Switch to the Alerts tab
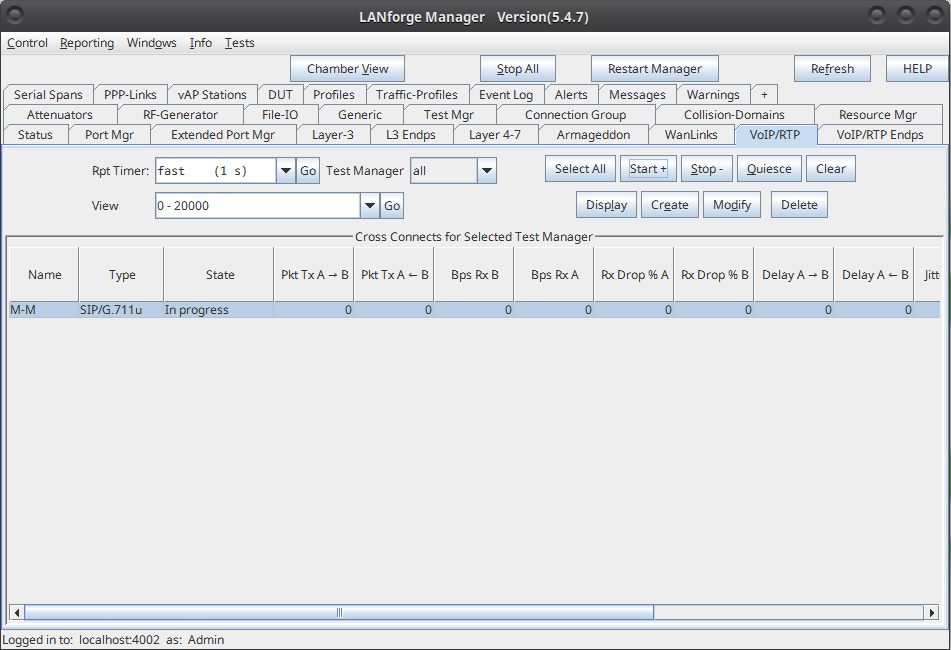The image size is (951, 650). 571,95
